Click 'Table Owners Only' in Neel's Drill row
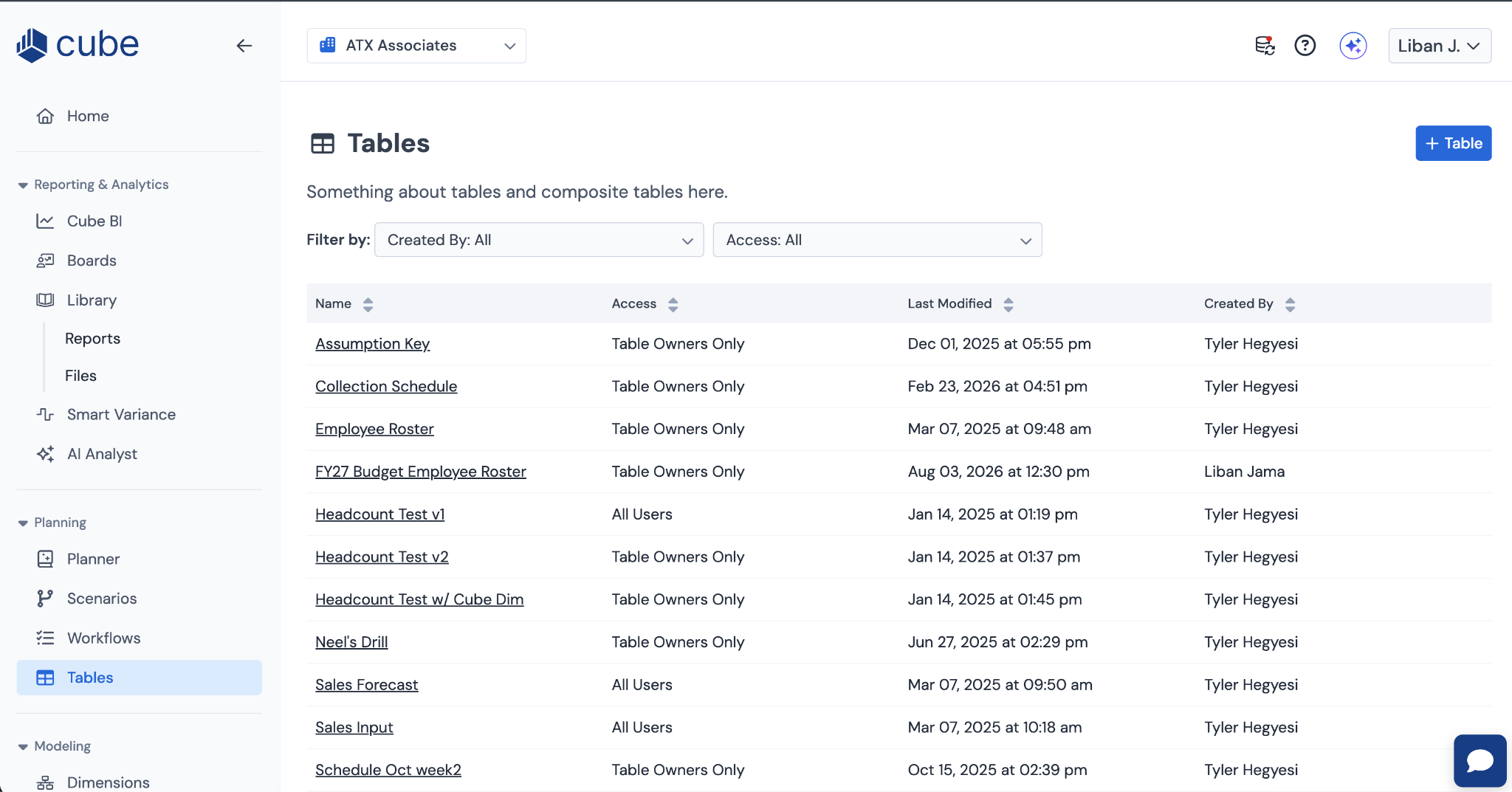 (x=678, y=642)
